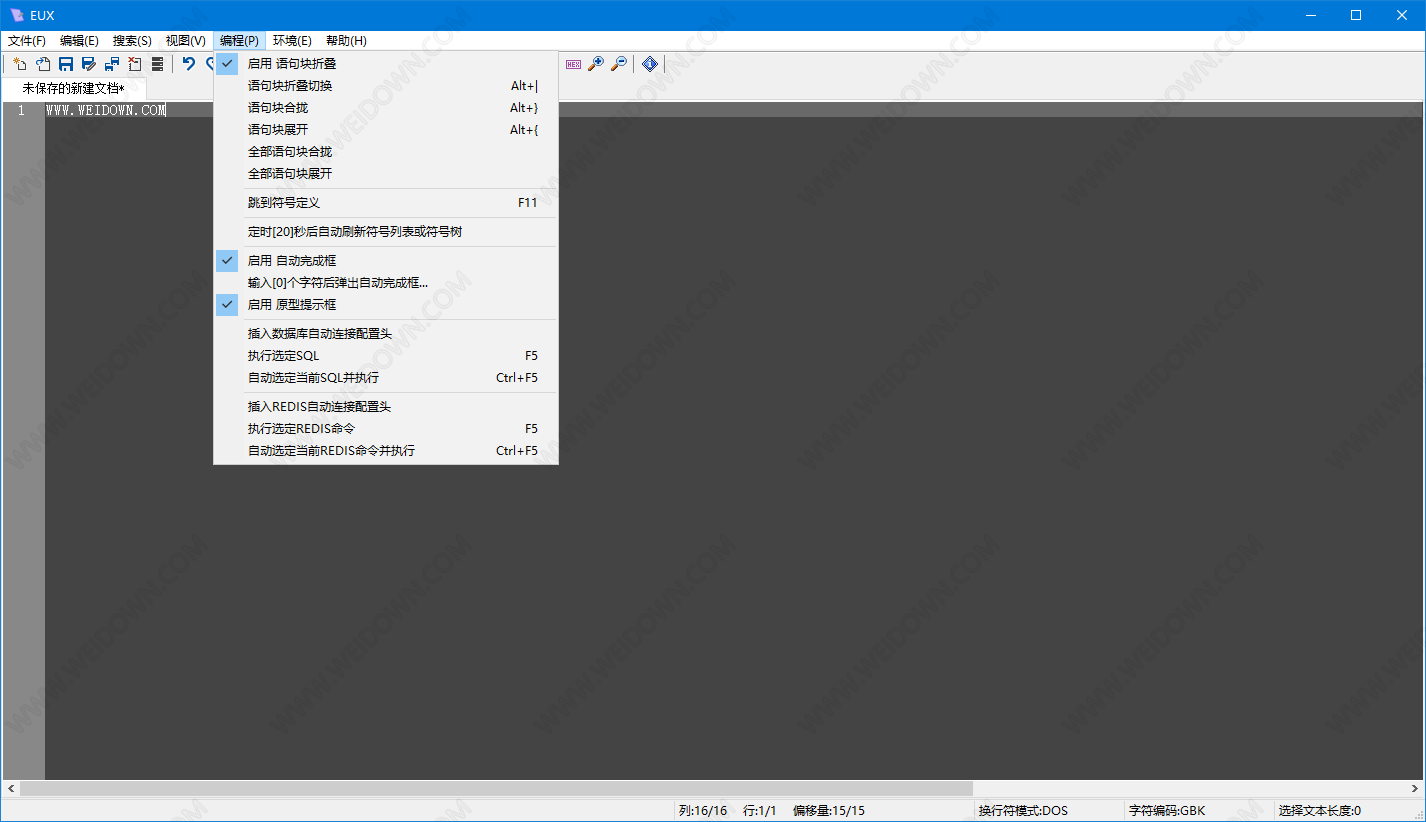Click horizontal scrollbar right arrow

1414,788
